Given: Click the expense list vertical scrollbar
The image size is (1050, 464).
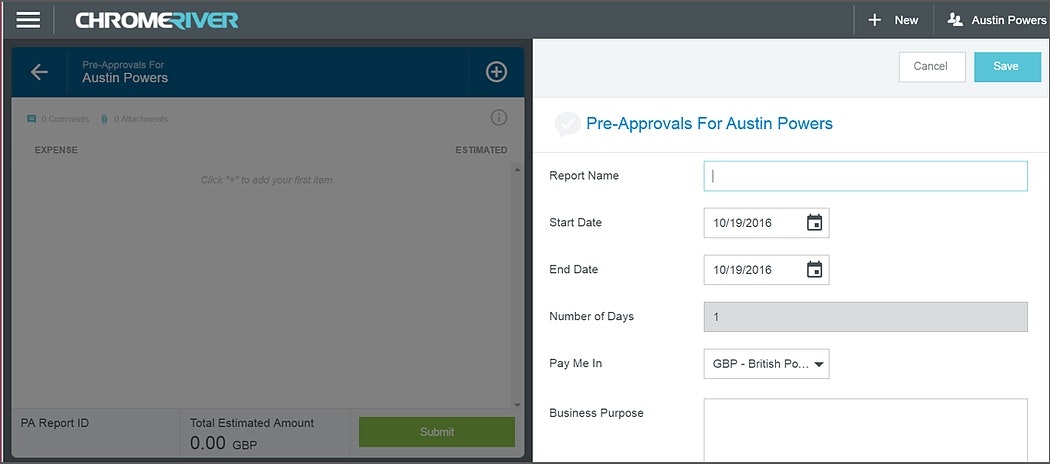Looking at the screenshot, I should pos(517,285).
